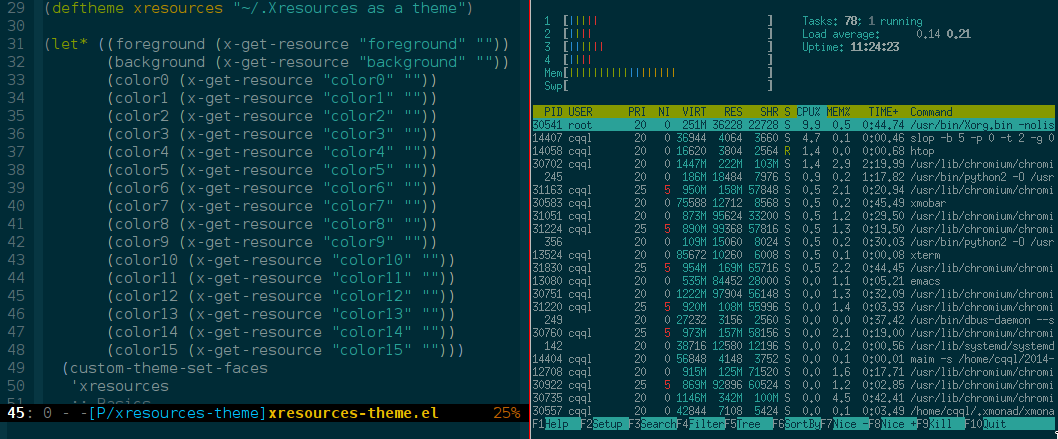Click custom-theme-set-faces on line 49
This screenshot has height=439, width=1058.
(169, 368)
